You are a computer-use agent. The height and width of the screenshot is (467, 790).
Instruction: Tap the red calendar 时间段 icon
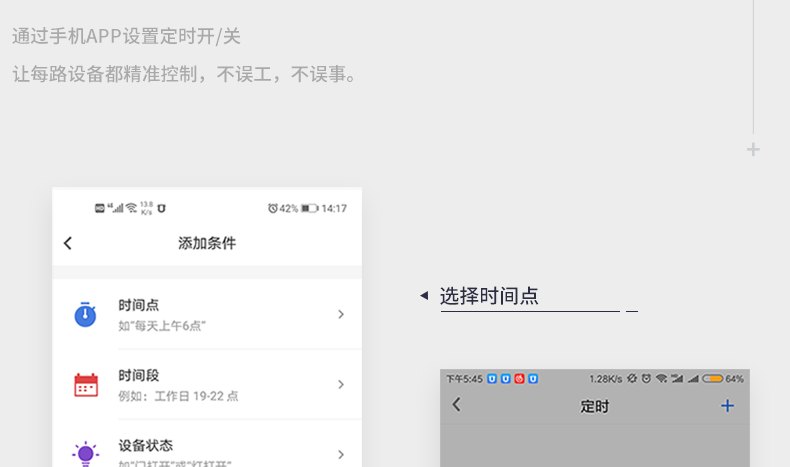coord(86,385)
